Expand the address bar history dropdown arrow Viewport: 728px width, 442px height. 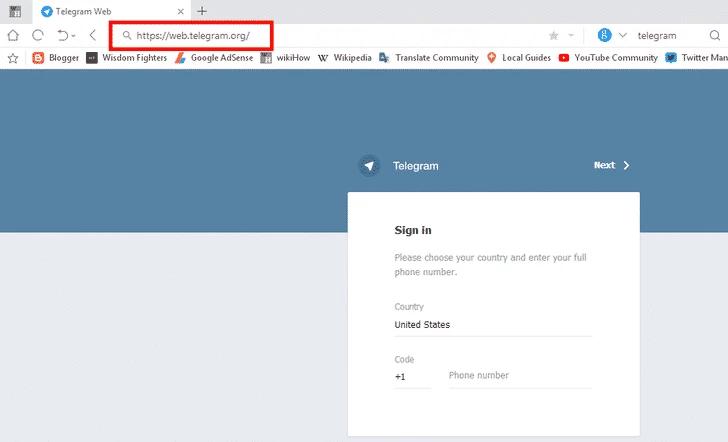pyautogui.click(x=571, y=36)
